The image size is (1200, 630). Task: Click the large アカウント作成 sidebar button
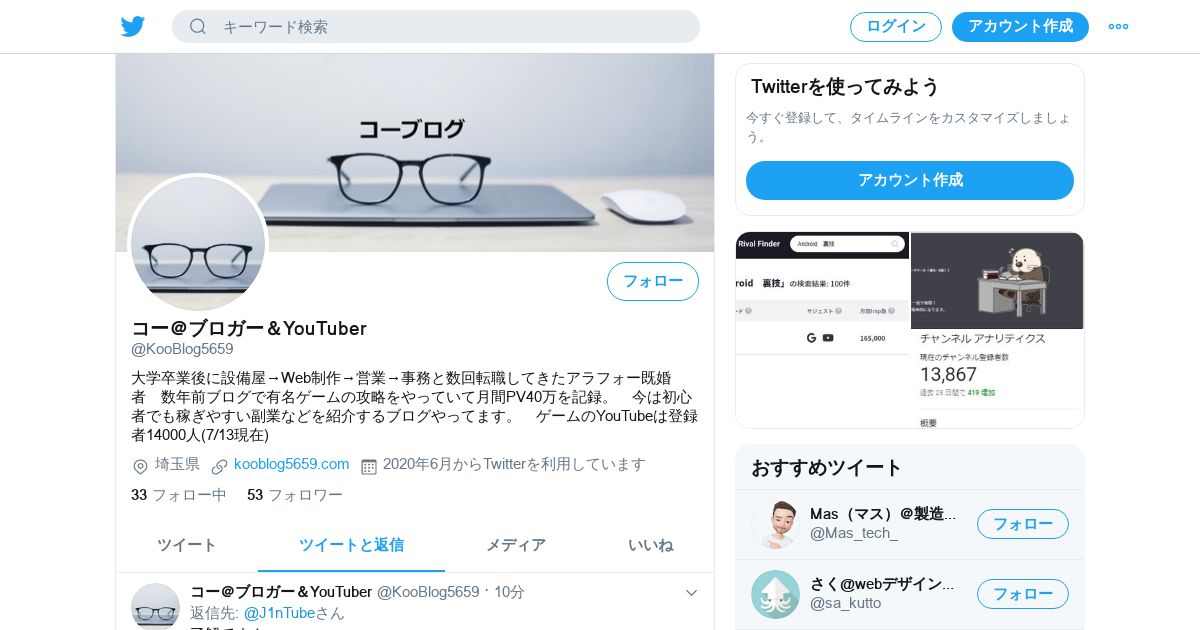click(910, 181)
